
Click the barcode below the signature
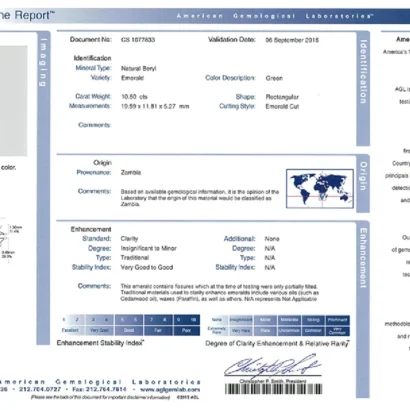[273, 389]
